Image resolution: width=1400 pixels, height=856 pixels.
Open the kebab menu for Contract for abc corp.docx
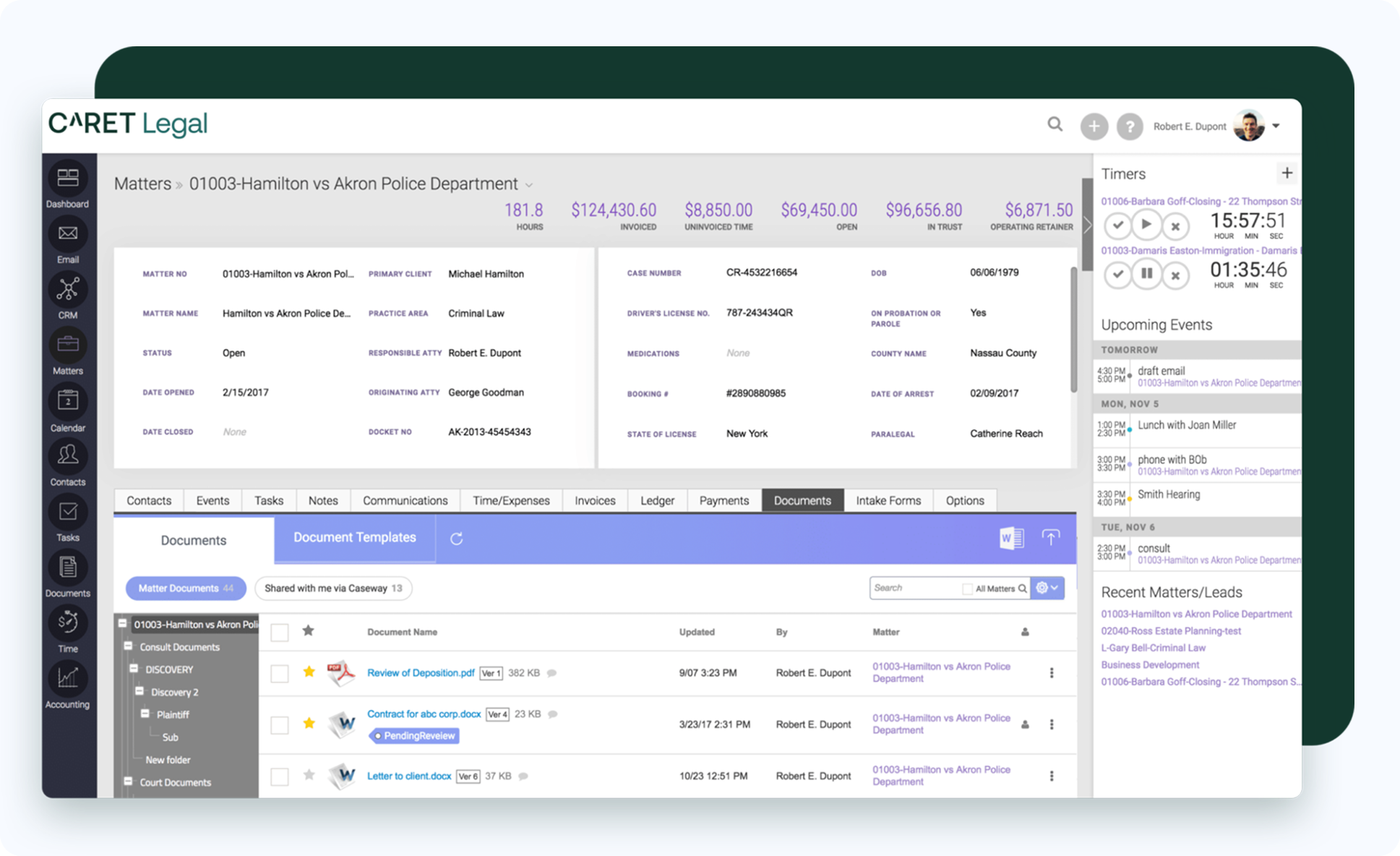coord(1052,724)
